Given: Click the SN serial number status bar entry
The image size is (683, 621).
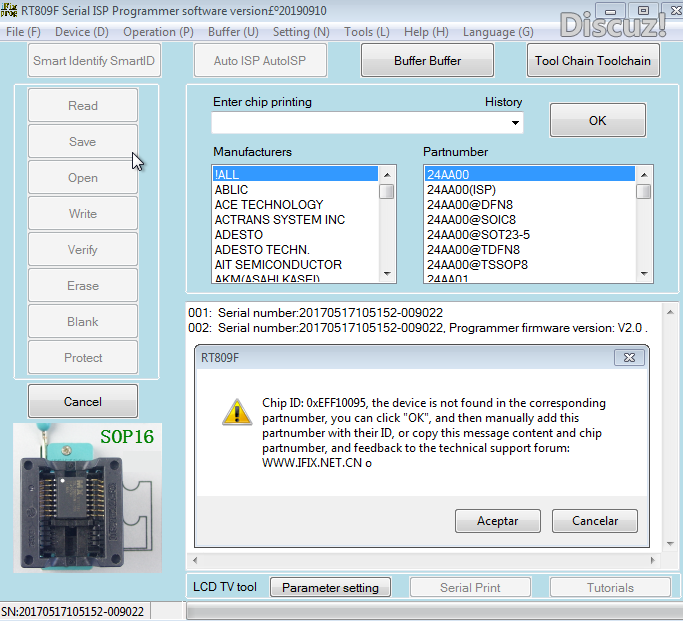Looking at the screenshot, I should pos(72,611).
